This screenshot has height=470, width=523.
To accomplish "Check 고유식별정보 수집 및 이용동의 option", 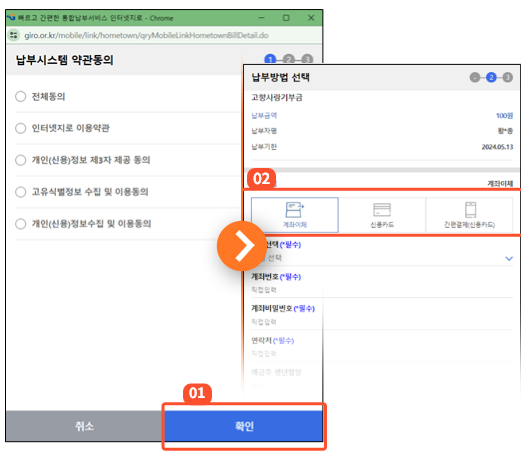I will tap(21, 192).
